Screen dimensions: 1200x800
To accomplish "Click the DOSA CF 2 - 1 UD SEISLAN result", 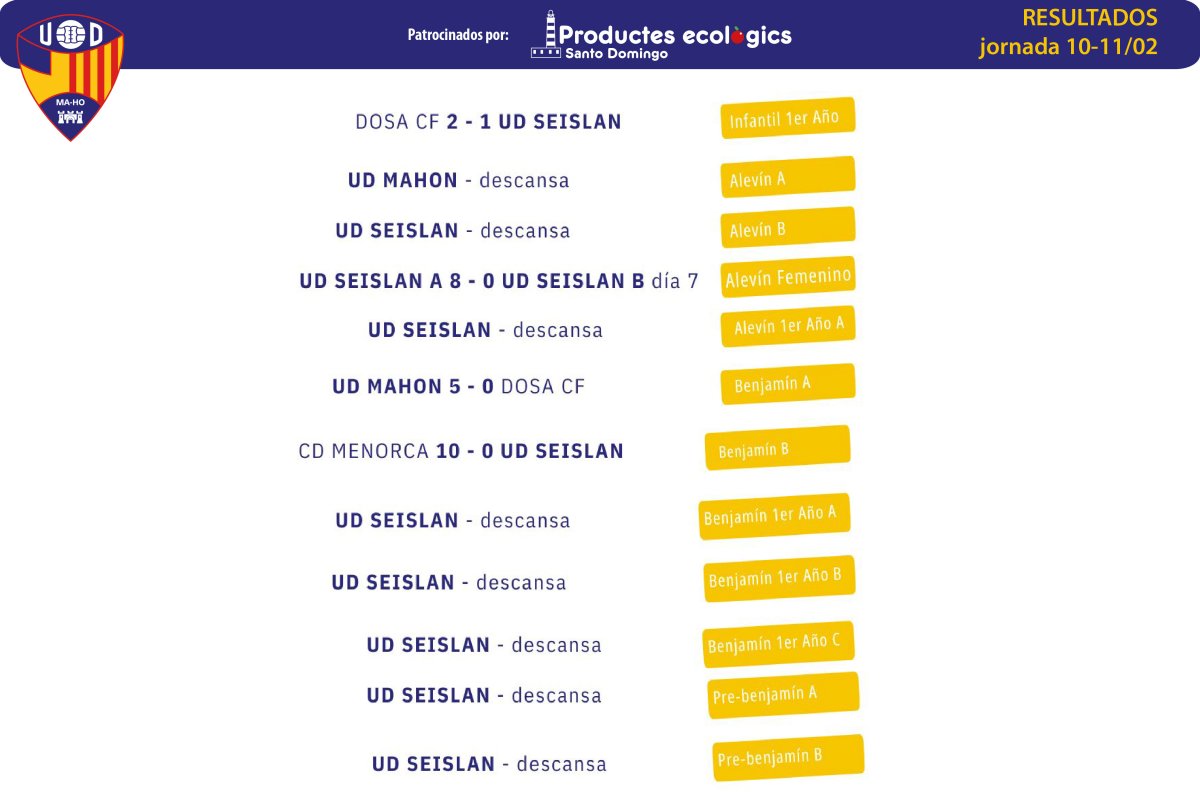I will click(x=488, y=122).
